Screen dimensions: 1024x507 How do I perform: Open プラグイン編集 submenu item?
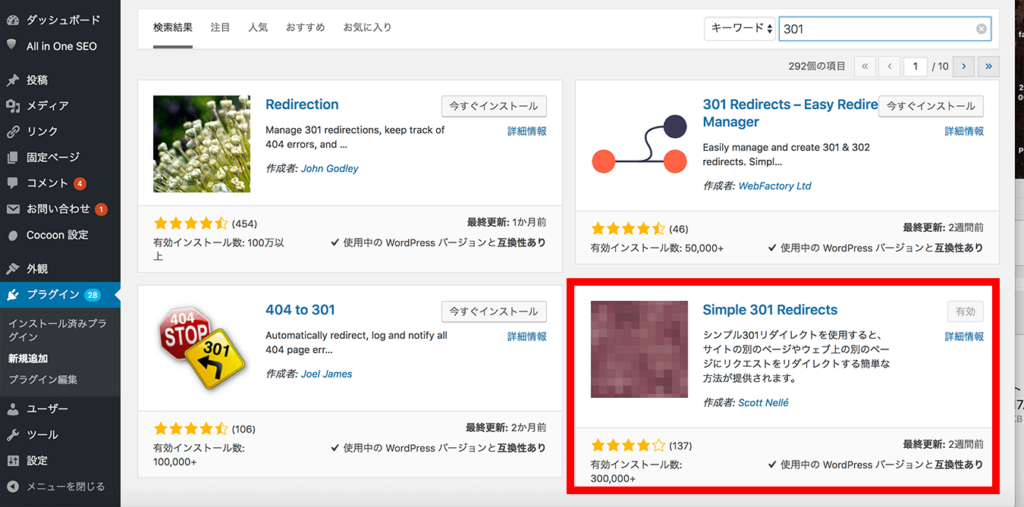[42, 380]
